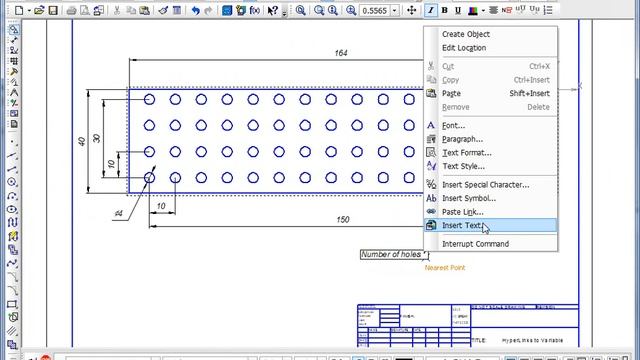Open the new document type dropdown arrow
Viewport: 640px width, 360px height.
(29, 11)
